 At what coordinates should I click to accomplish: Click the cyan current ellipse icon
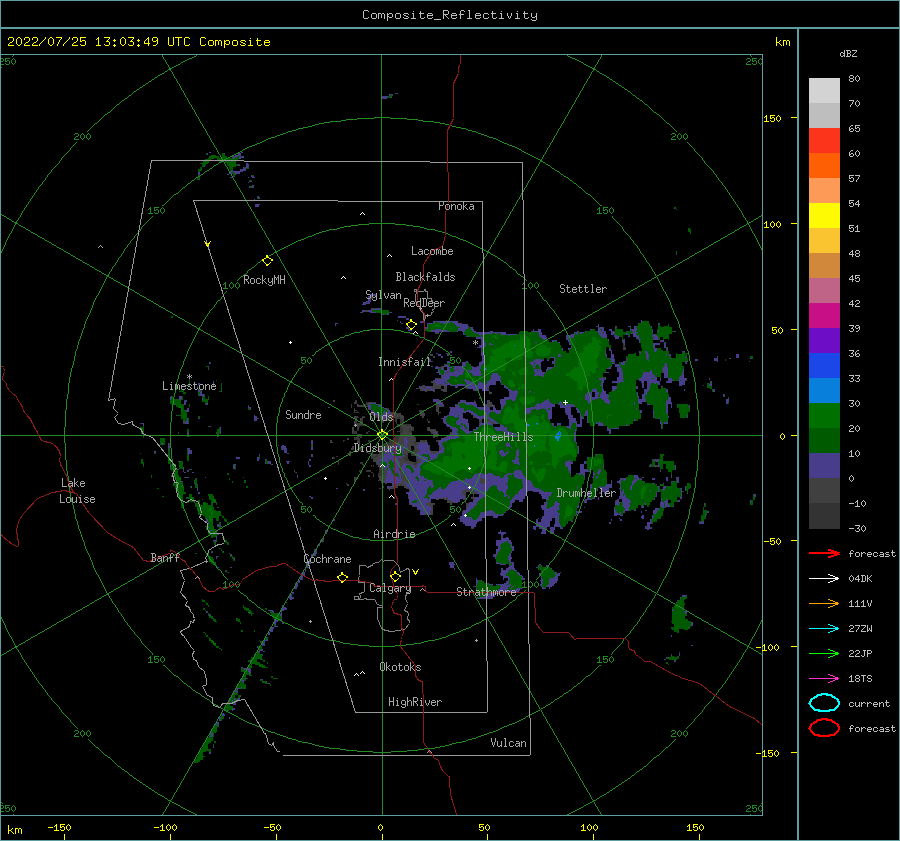824,703
